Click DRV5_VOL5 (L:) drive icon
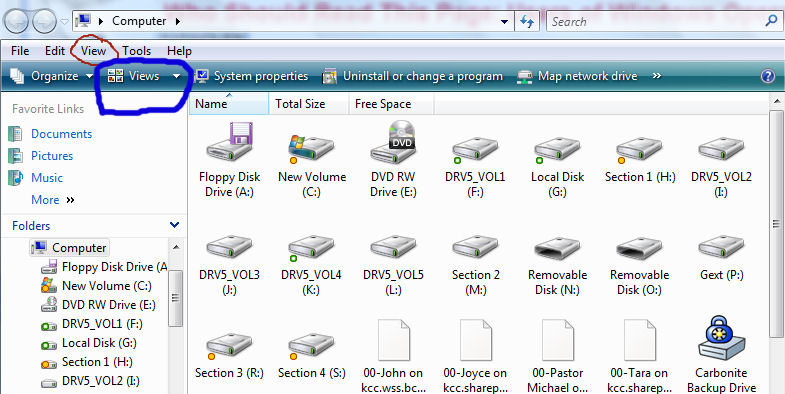This screenshot has width=785, height=394. 393,247
